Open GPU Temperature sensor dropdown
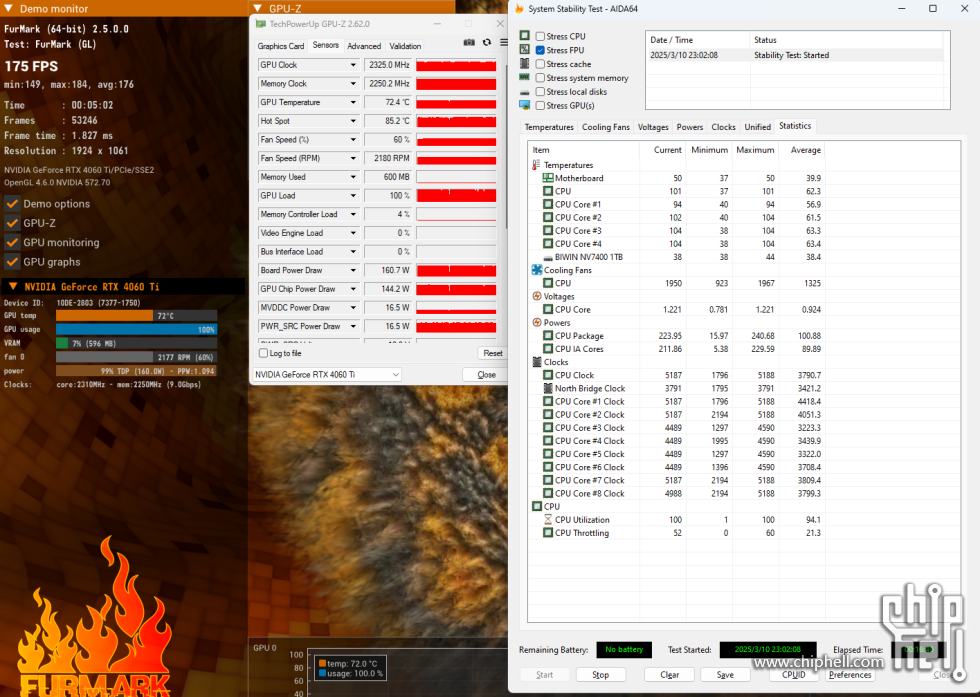The width and height of the screenshot is (980, 697). 352,103
